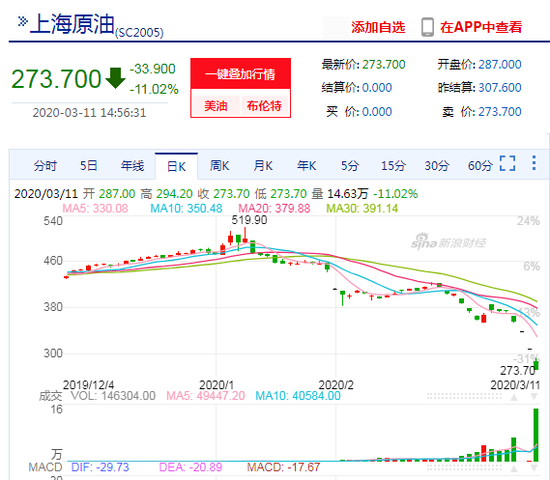This screenshot has width=550, height=480.
Task: Click the 2020/1 date axis label
Action: (x=216, y=385)
